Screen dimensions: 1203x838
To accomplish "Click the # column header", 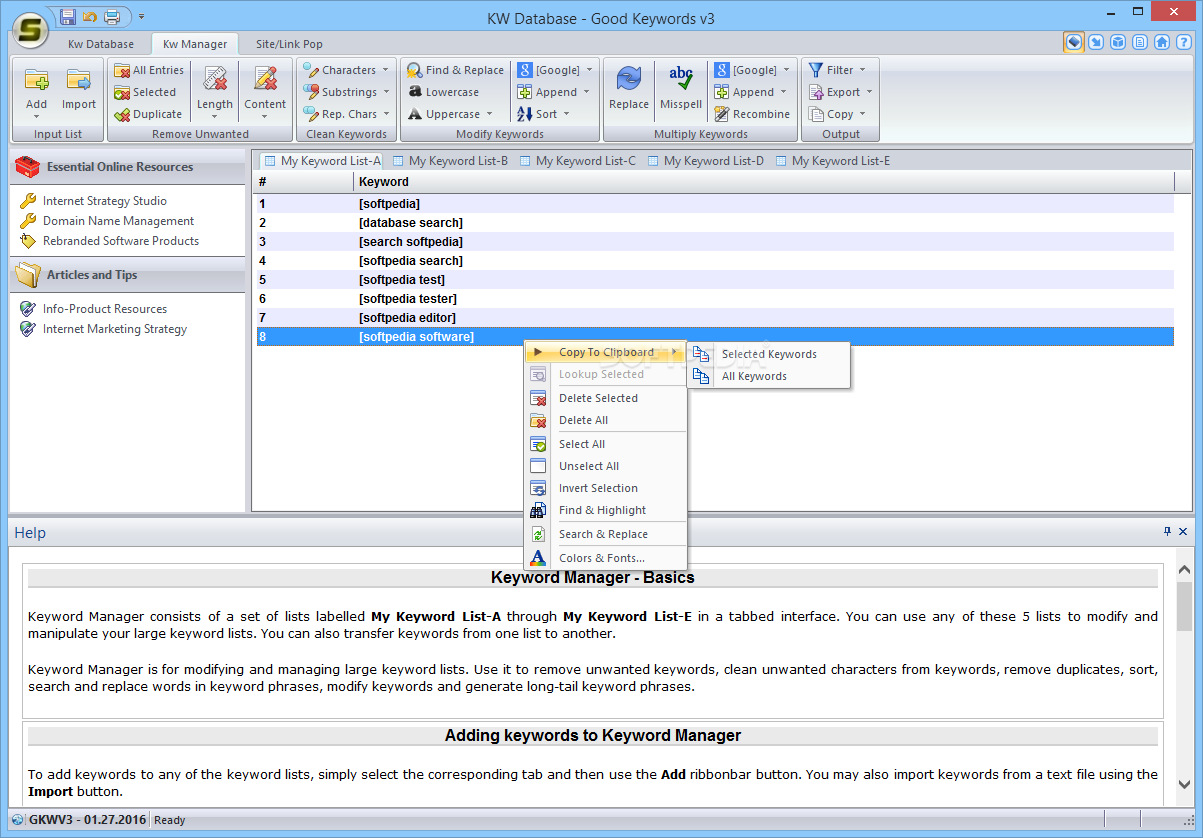I will point(305,182).
